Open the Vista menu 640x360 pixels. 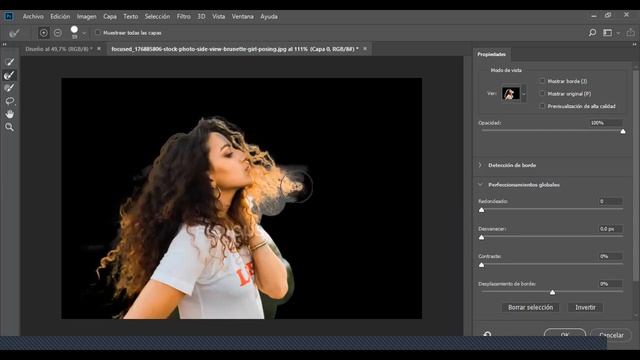pos(218,16)
